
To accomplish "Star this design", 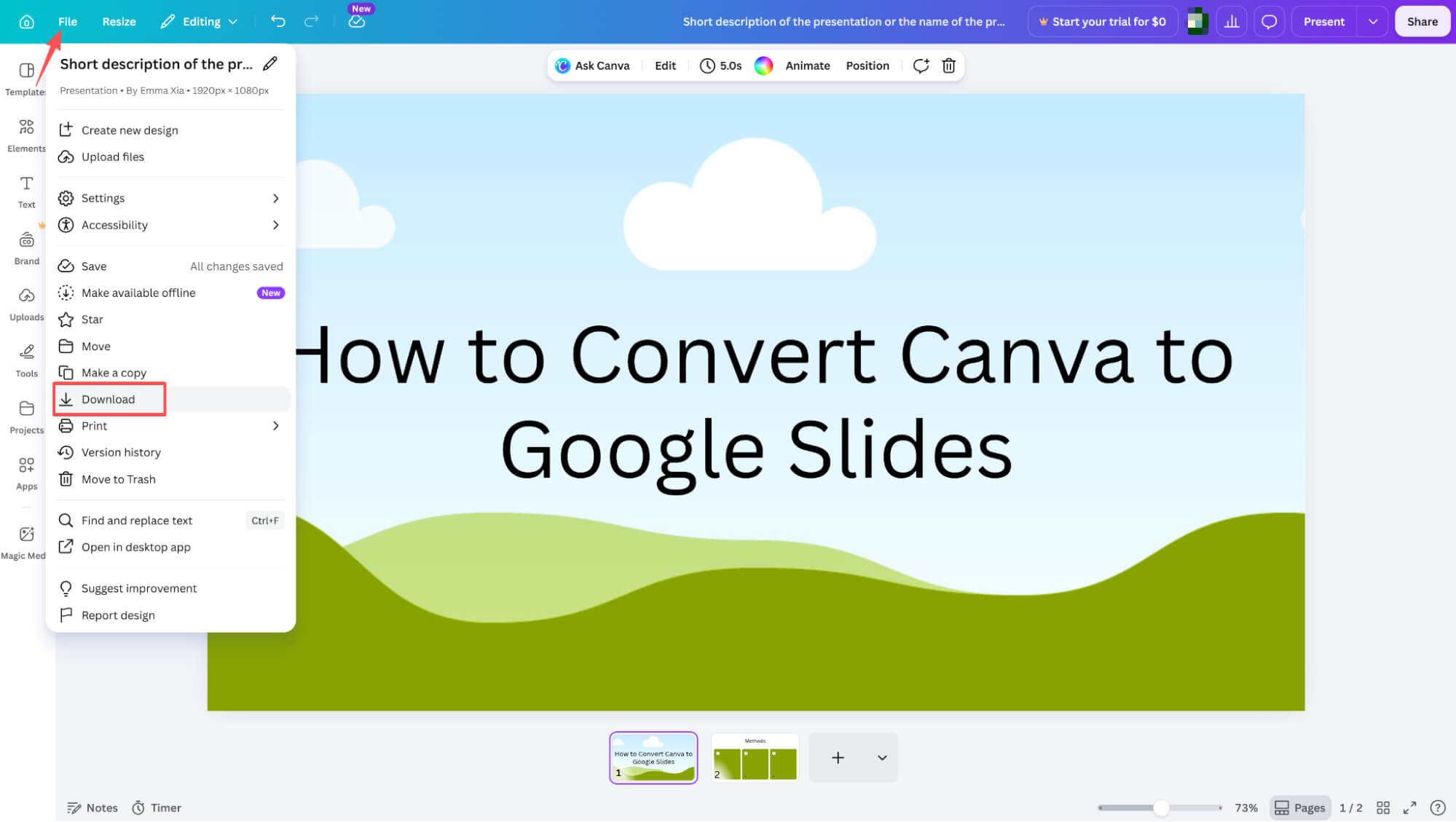I will click(x=172, y=320).
